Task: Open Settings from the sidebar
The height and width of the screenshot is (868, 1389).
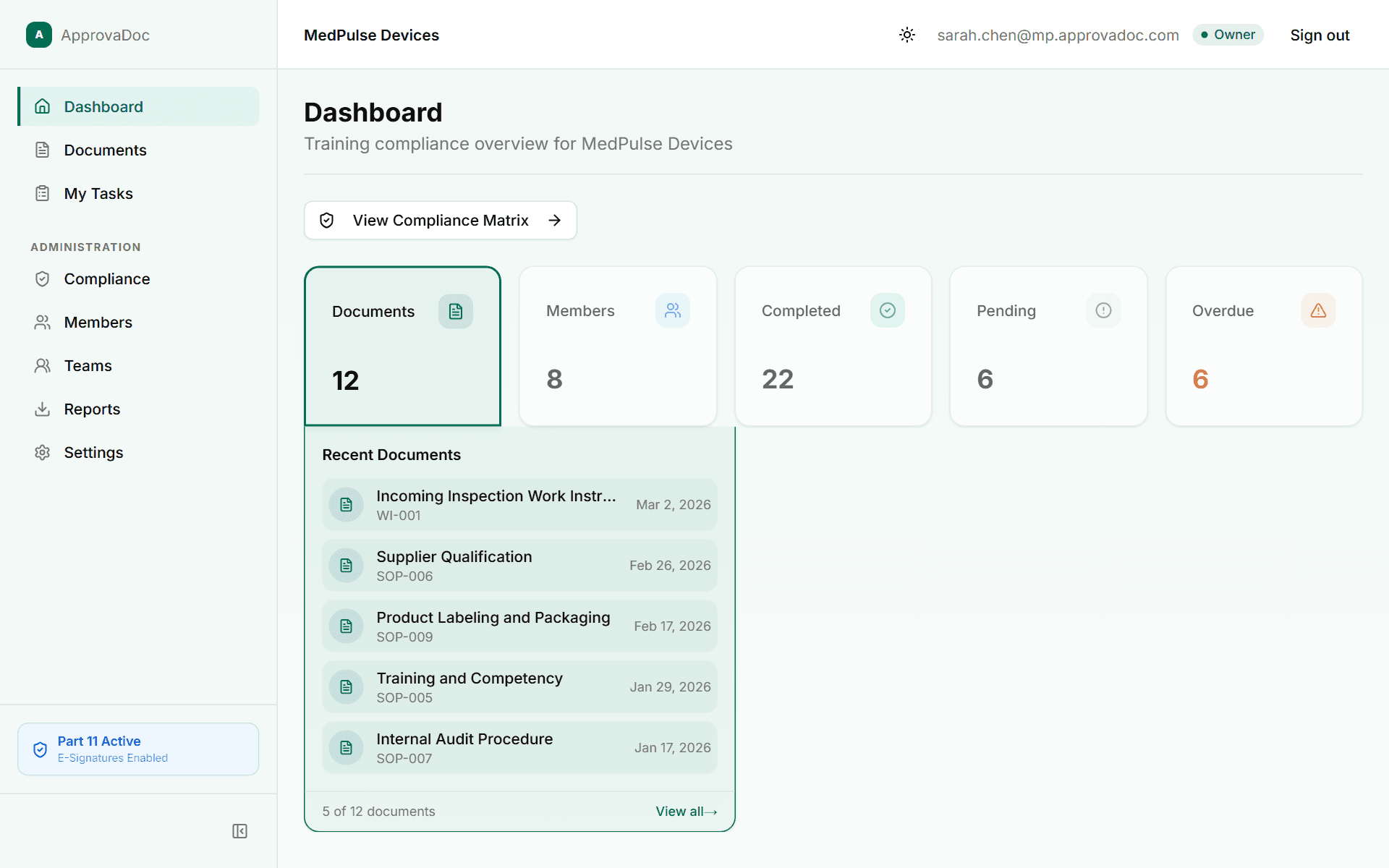Action: click(93, 452)
